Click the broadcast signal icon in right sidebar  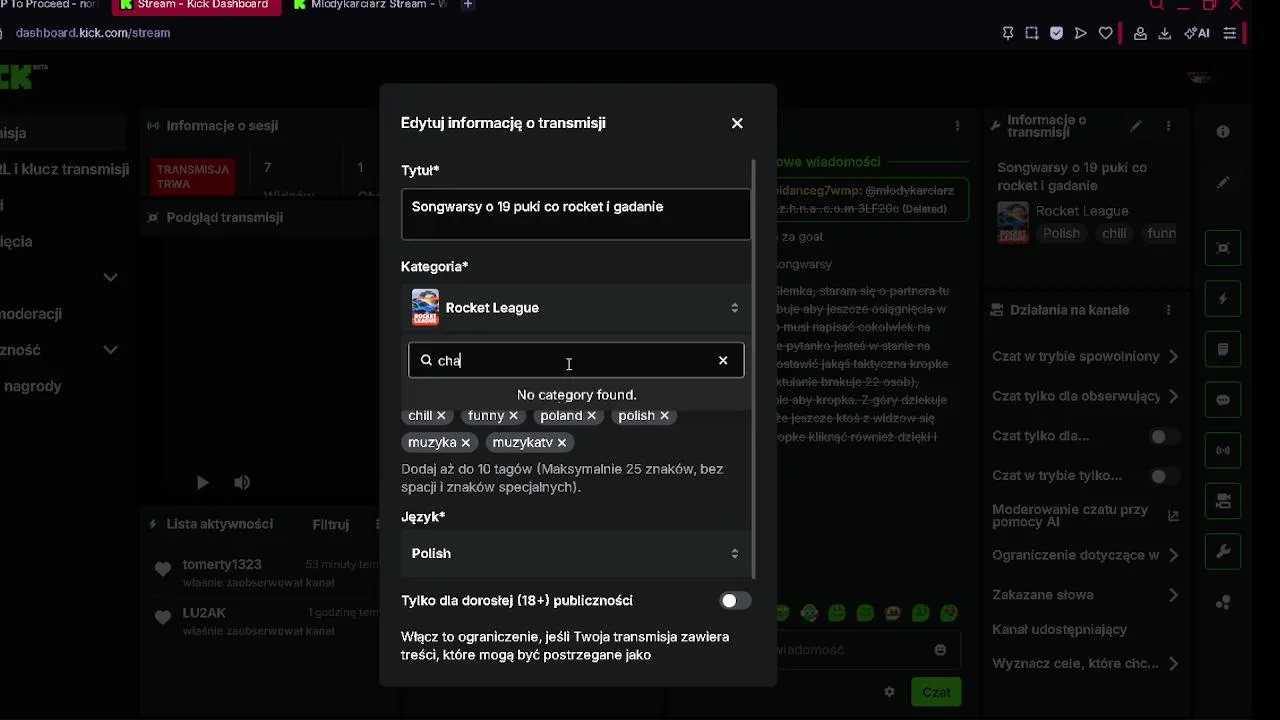tap(1223, 450)
